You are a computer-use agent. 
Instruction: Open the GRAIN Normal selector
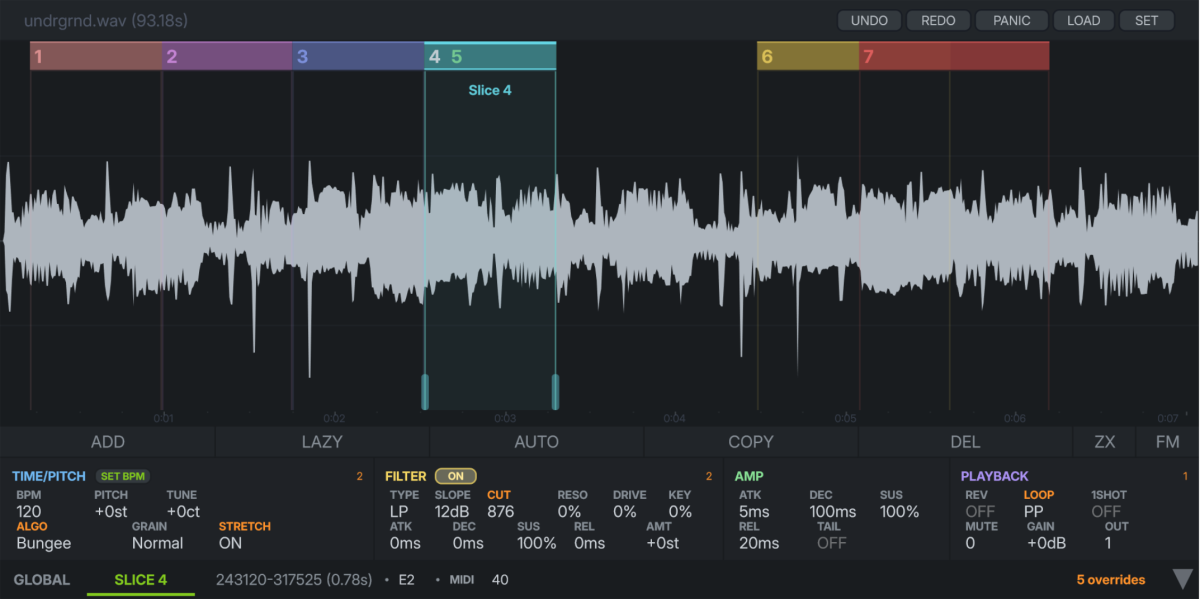[x=157, y=543]
